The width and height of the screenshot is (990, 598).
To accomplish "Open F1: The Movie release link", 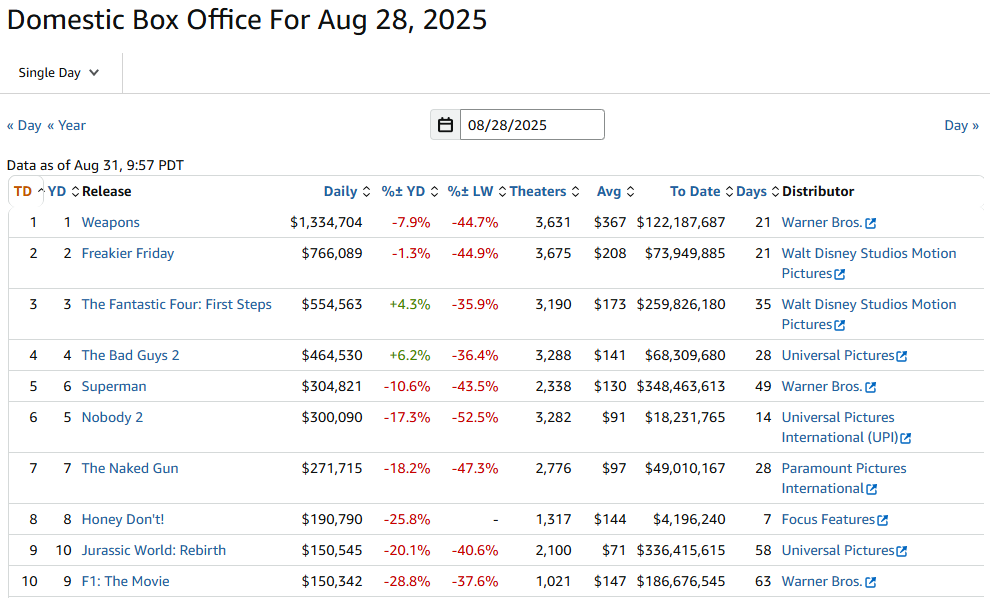I will [x=126, y=582].
